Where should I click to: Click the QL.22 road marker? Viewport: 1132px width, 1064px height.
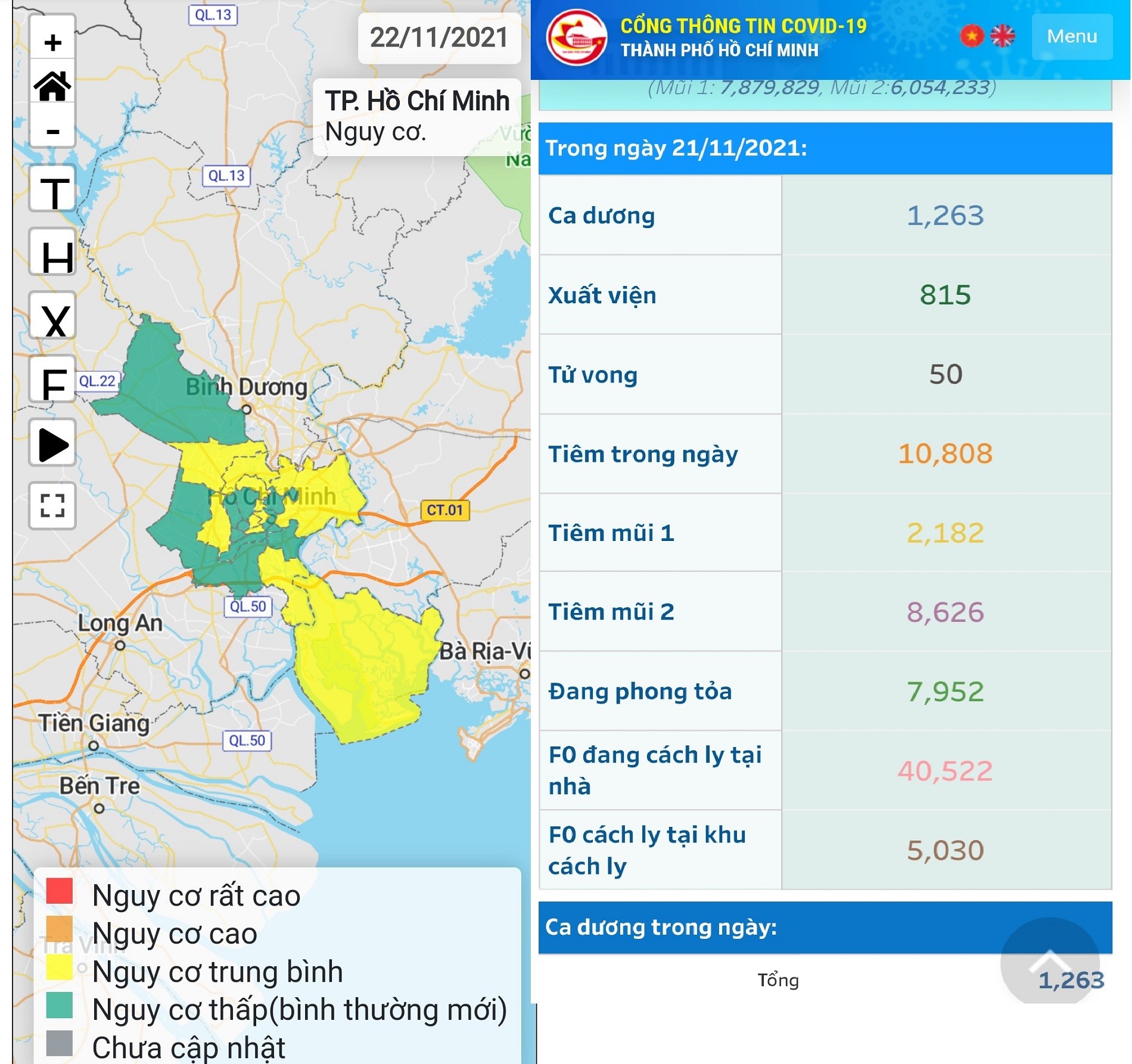(97, 381)
